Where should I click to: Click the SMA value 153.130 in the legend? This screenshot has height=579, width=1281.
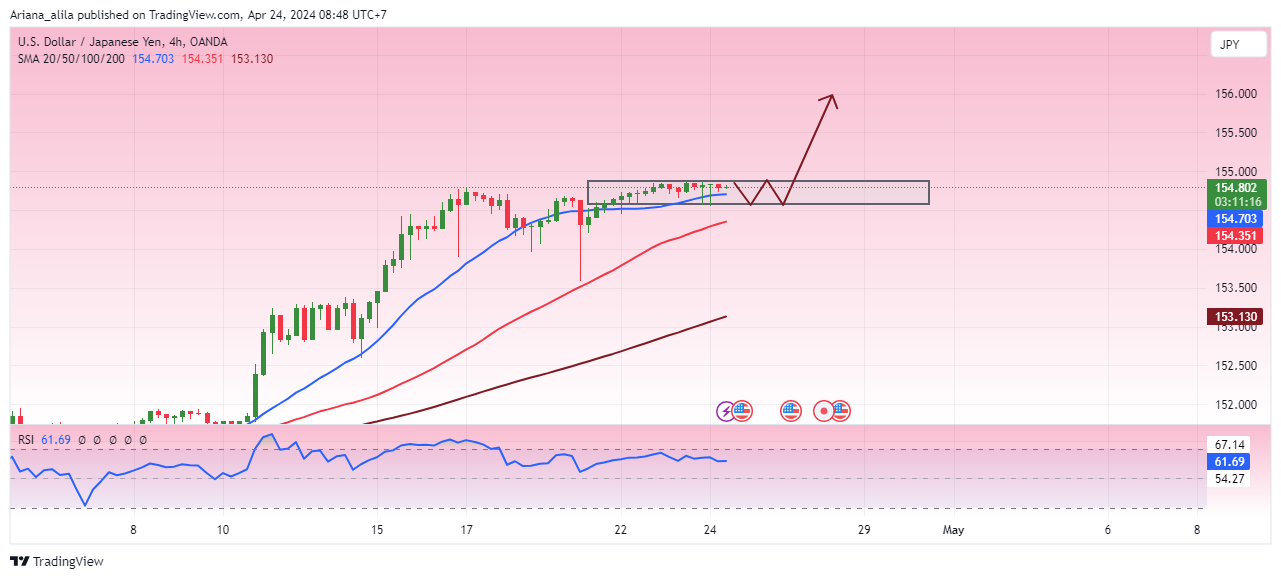click(x=252, y=59)
